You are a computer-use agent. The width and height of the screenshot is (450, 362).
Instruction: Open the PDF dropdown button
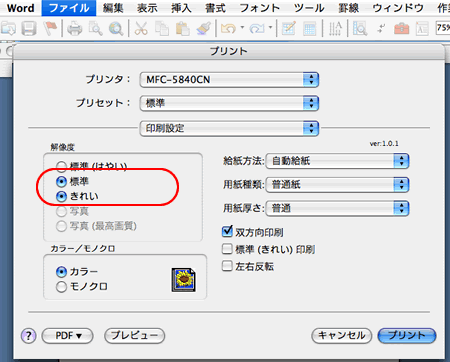coord(68,336)
